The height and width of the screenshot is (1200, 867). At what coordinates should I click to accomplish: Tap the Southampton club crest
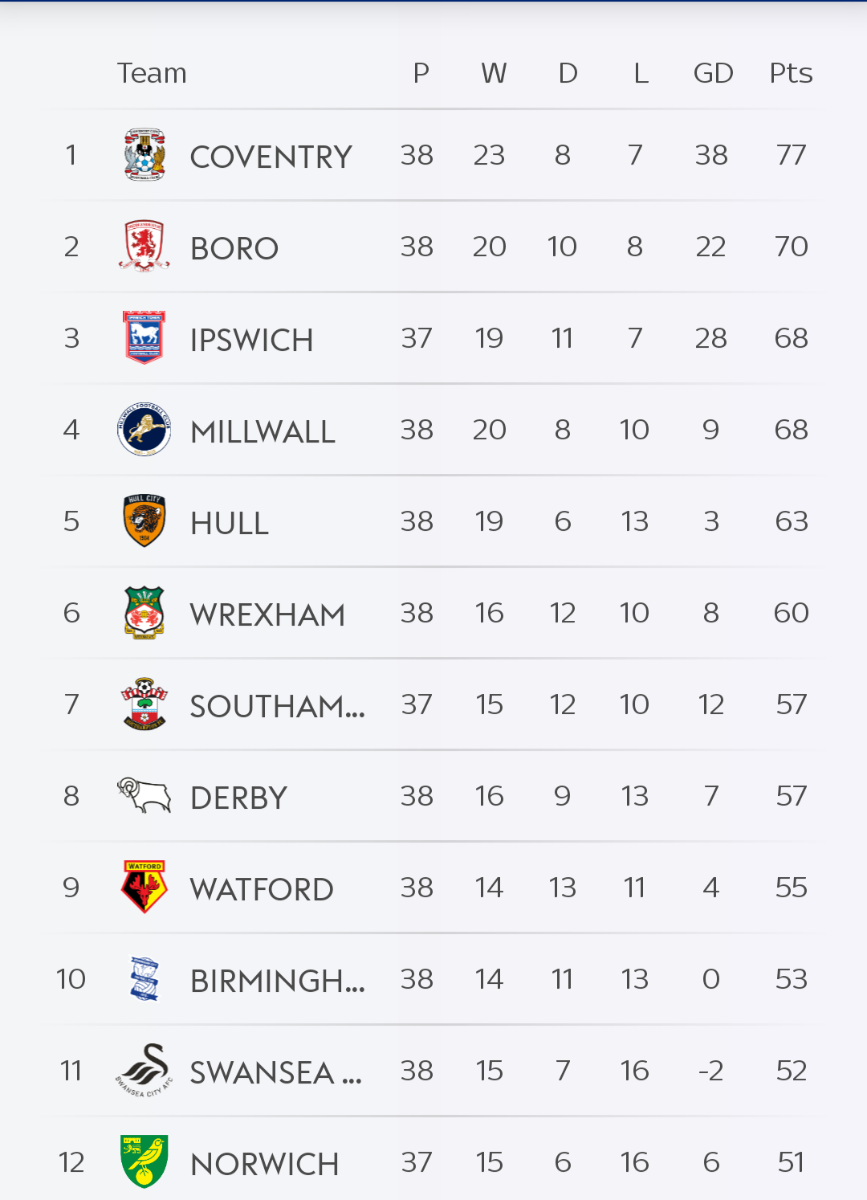(144, 705)
